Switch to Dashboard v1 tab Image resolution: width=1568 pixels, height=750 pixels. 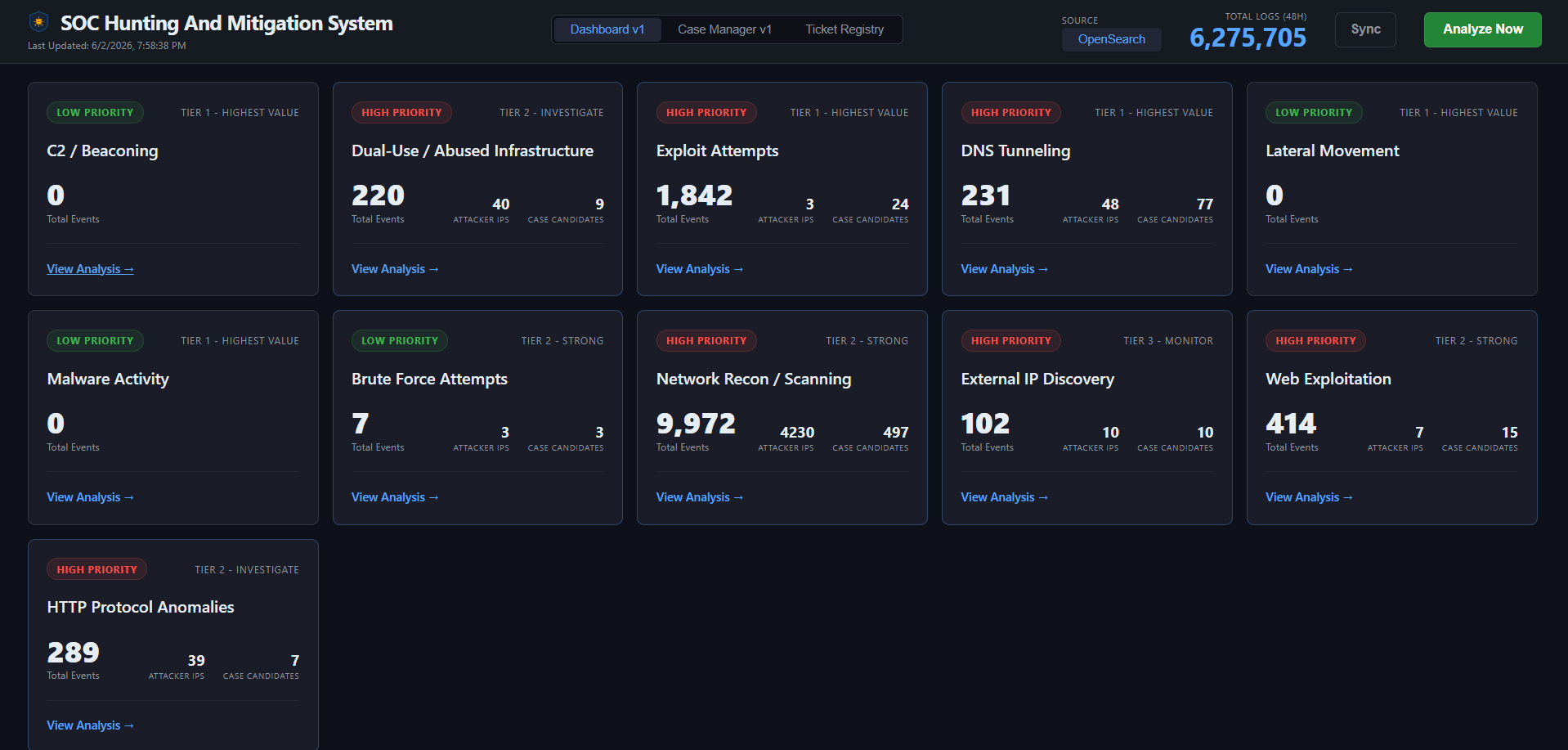click(x=607, y=29)
